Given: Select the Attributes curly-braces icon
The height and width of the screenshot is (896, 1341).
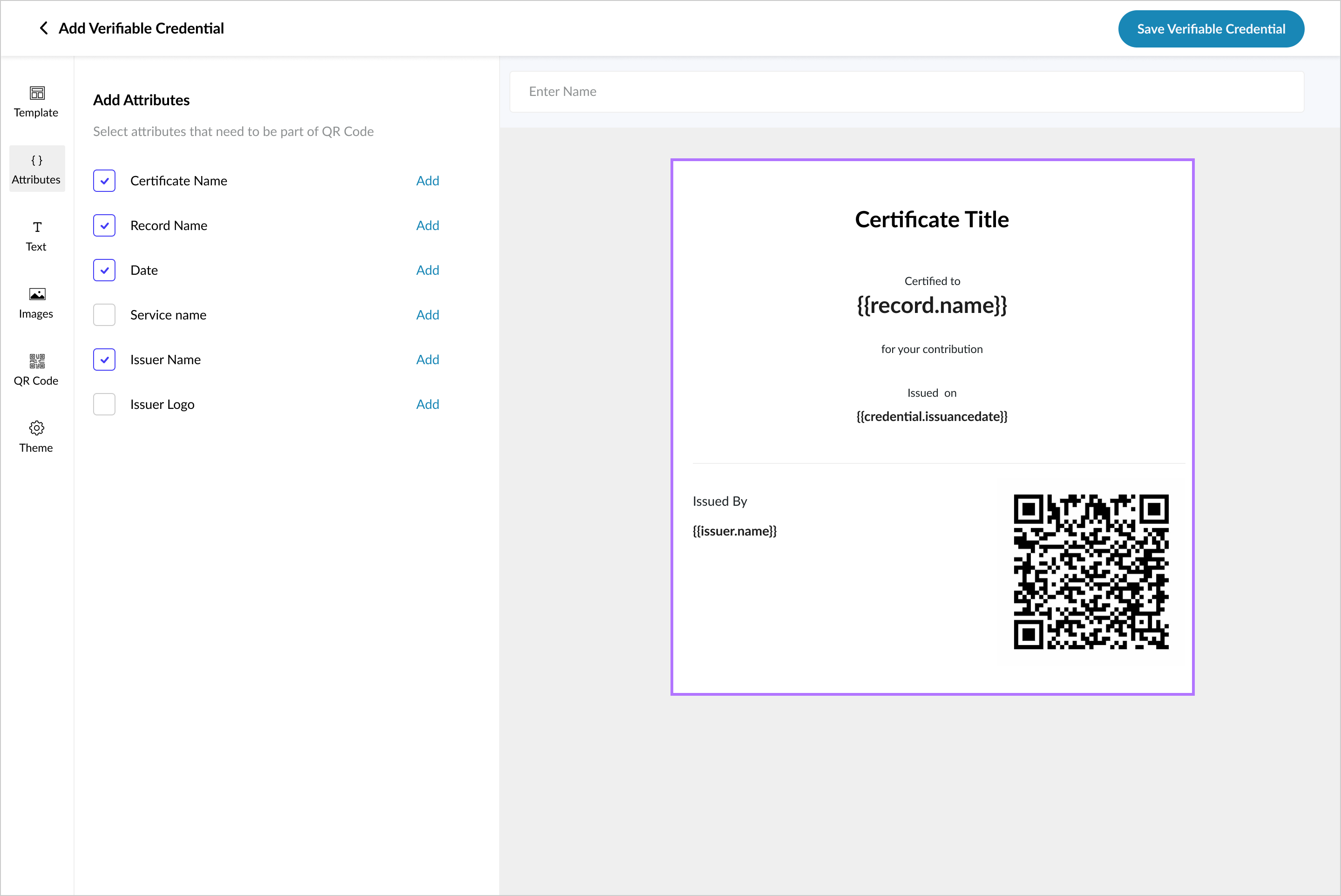Looking at the screenshot, I should click(37, 161).
